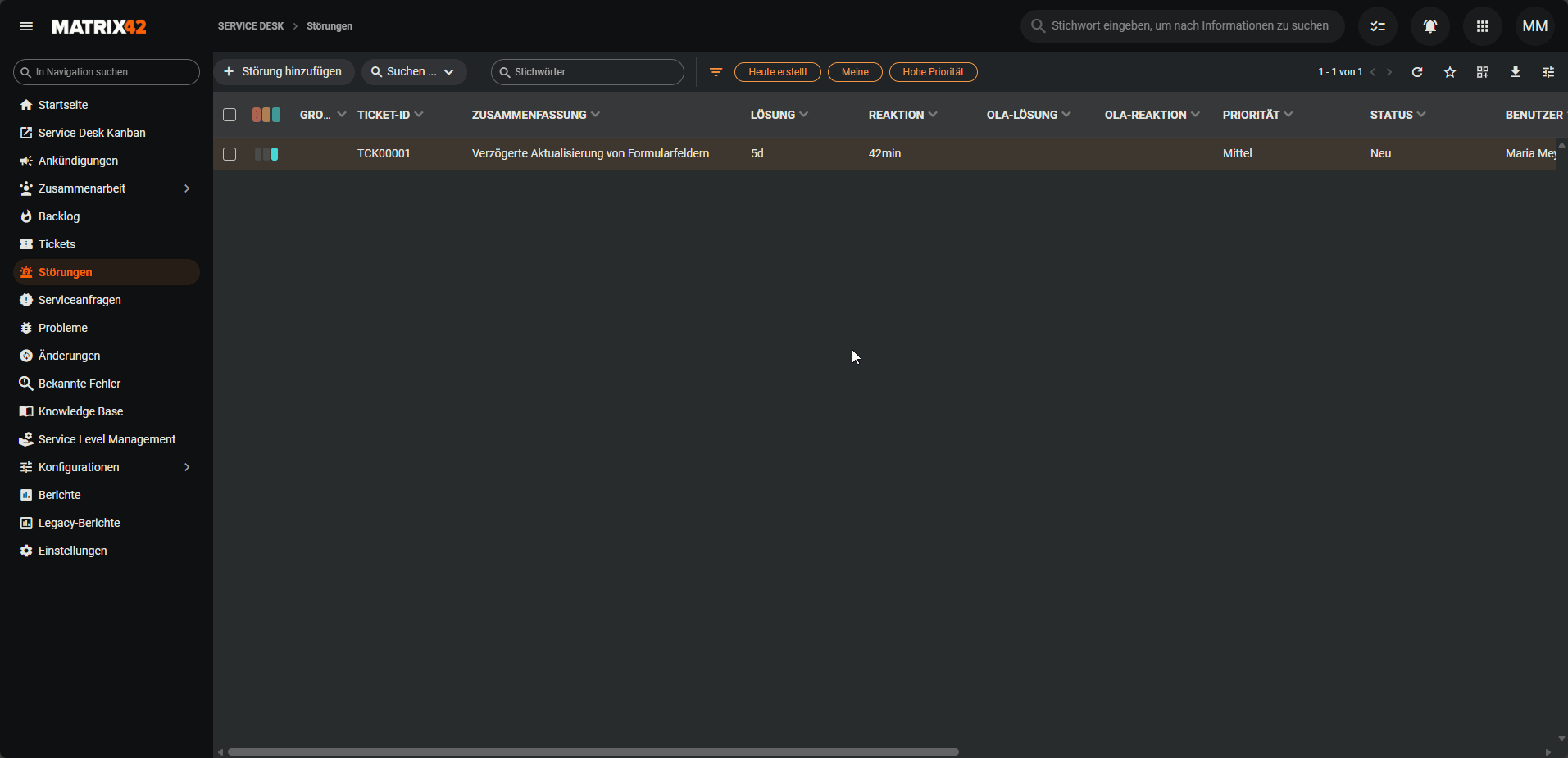Viewport: 1568px width, 758px height.
Task: Open the task checklist icon in header
Action: [1377, 26]
